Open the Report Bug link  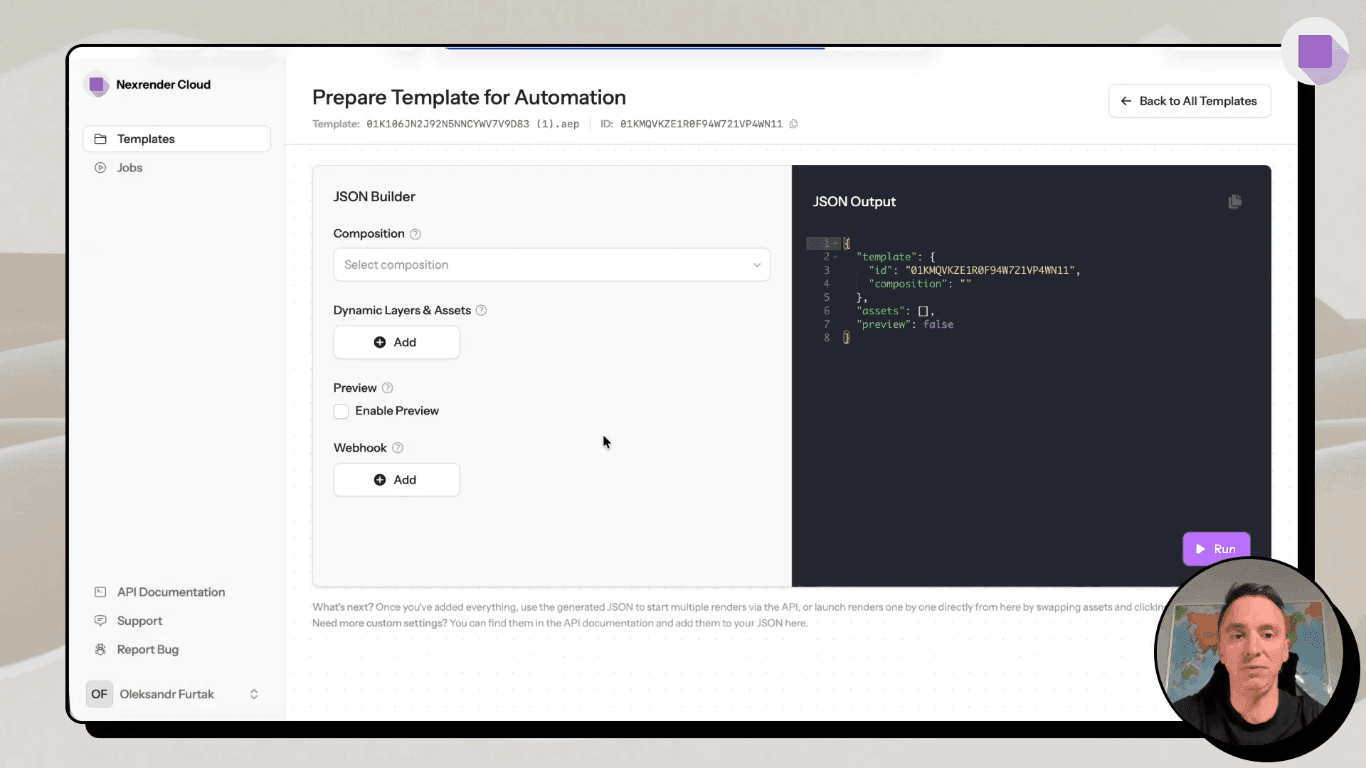(148, 650)
